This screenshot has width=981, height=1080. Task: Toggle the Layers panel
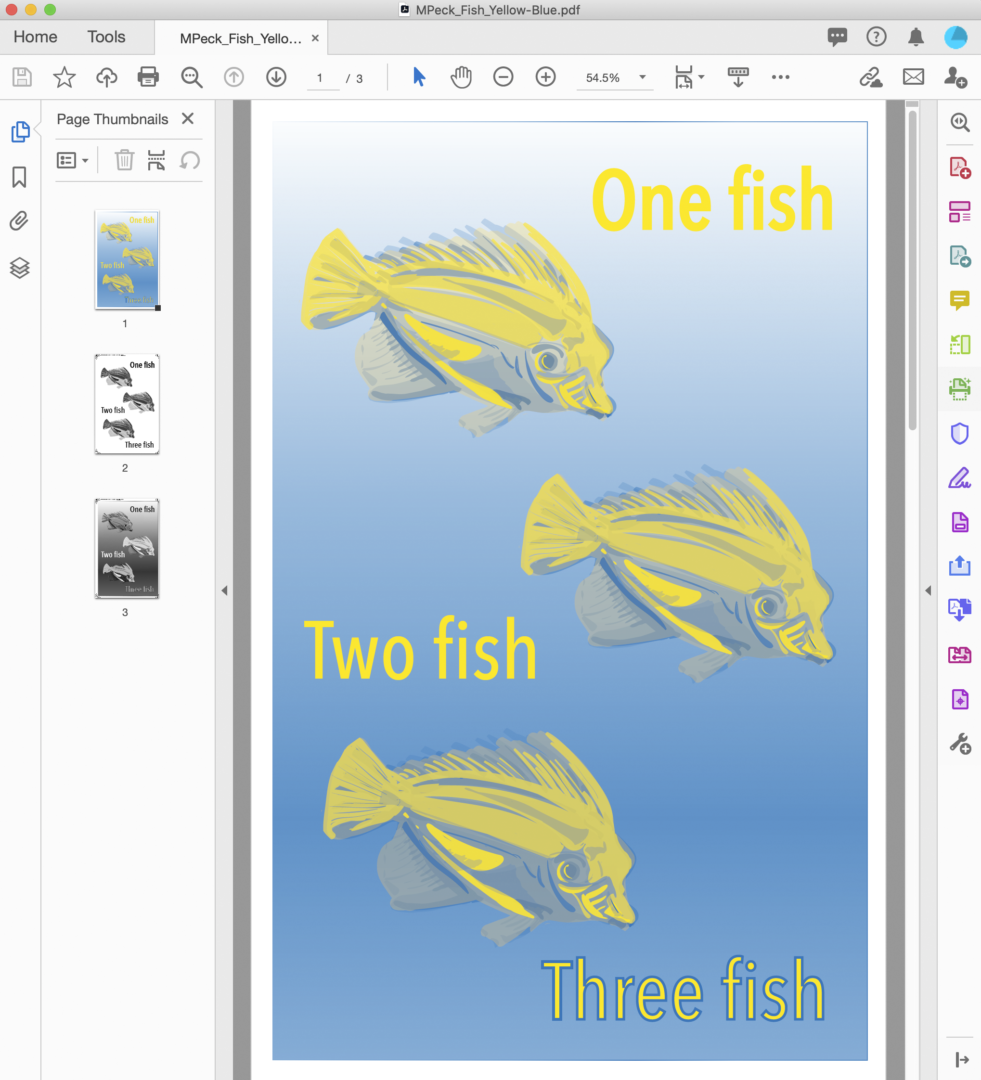21,267
